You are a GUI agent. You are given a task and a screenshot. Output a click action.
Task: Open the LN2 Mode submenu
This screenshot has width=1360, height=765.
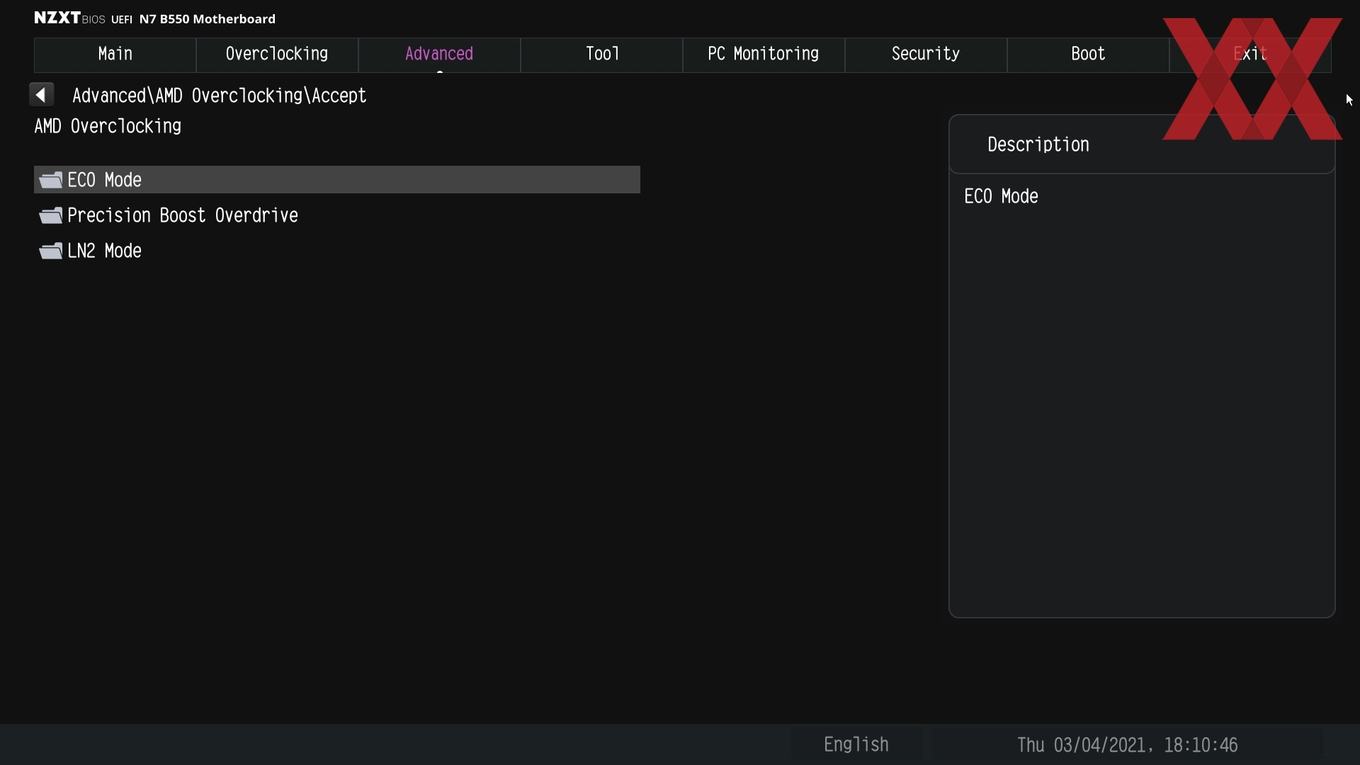[x=337, y=251]
